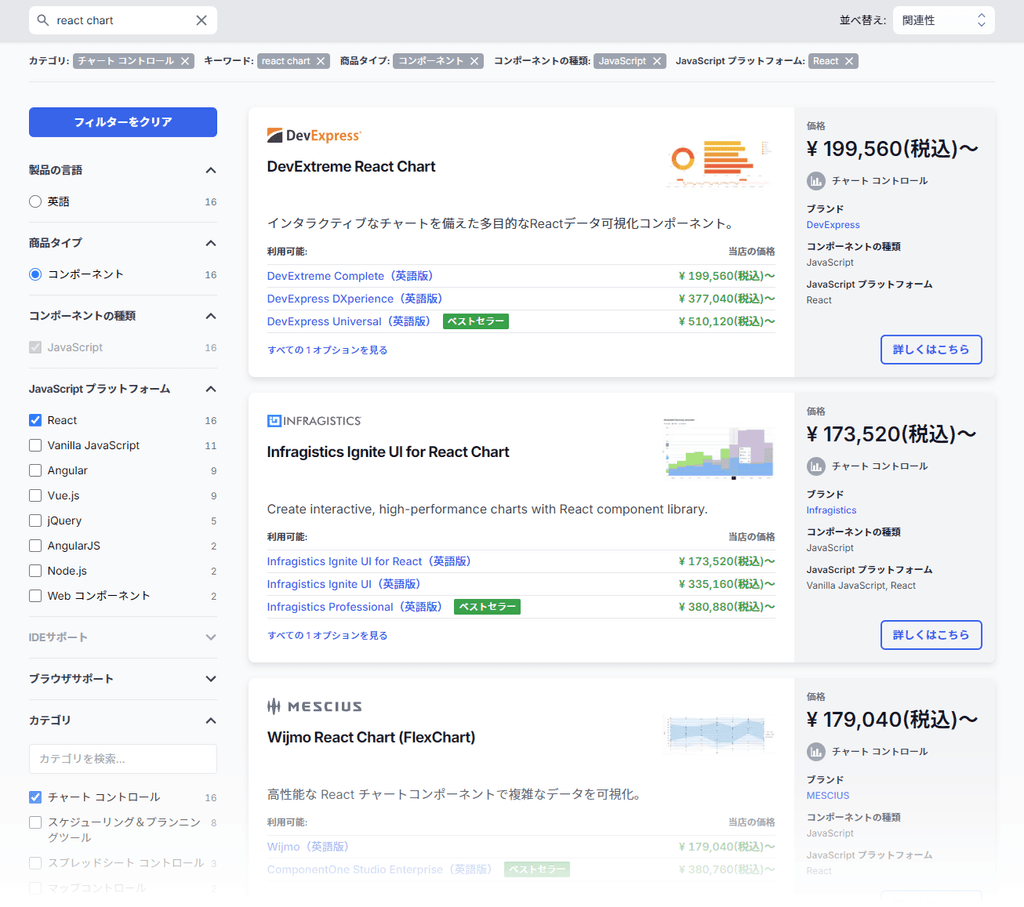
Task: Remove the React platform filter chip
Action: (849, 61)
